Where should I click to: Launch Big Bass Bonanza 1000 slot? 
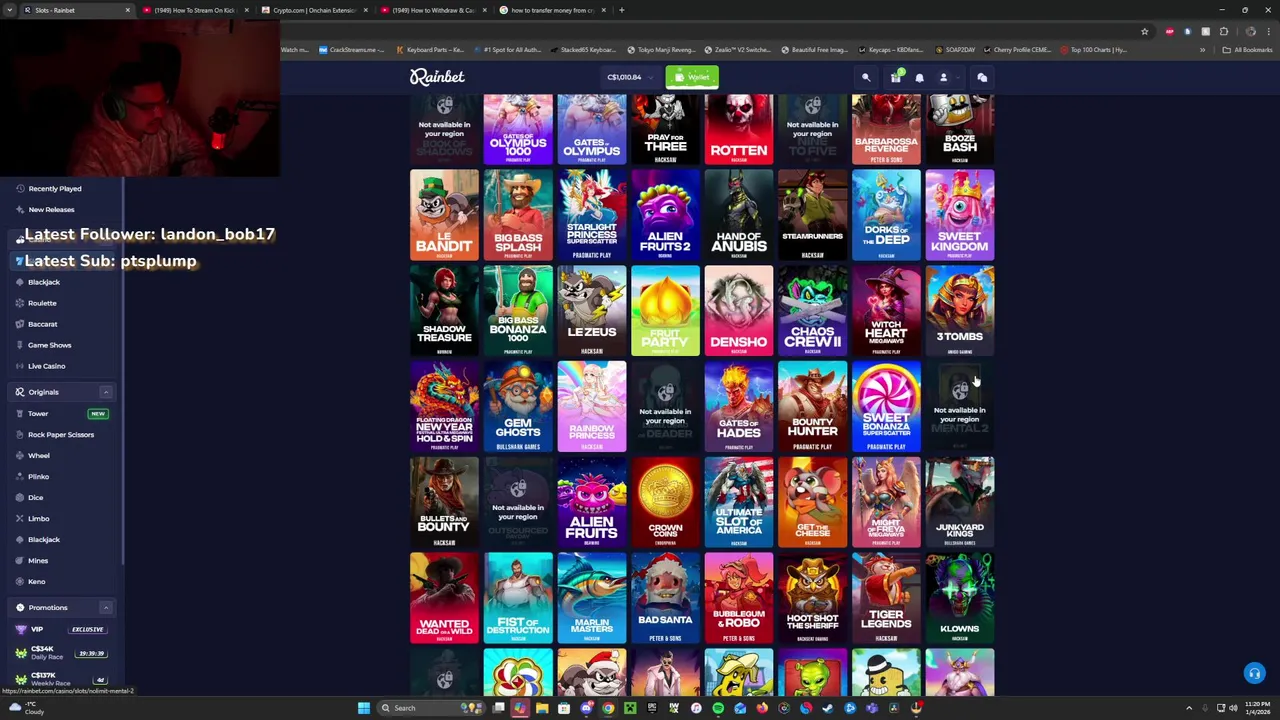tap(518, 311)
